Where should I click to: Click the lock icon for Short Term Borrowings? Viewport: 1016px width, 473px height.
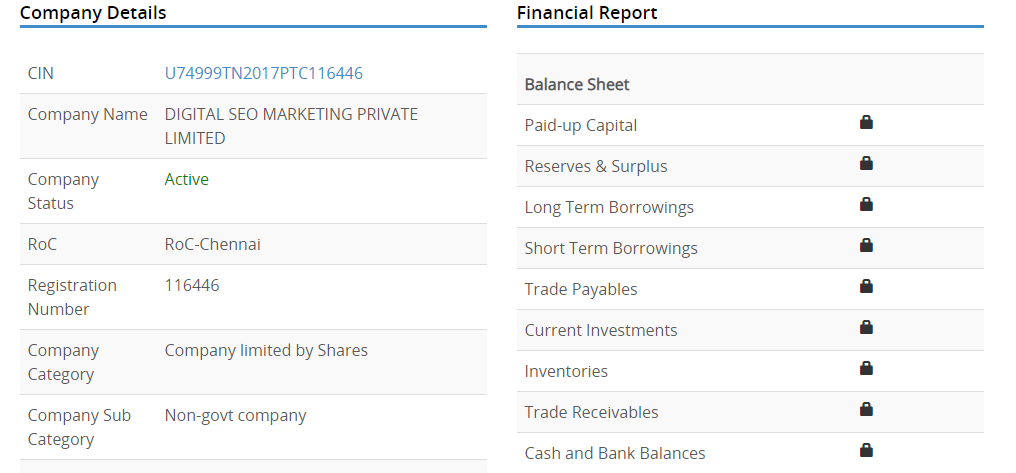pyautogui.click(x=866, y=245)
